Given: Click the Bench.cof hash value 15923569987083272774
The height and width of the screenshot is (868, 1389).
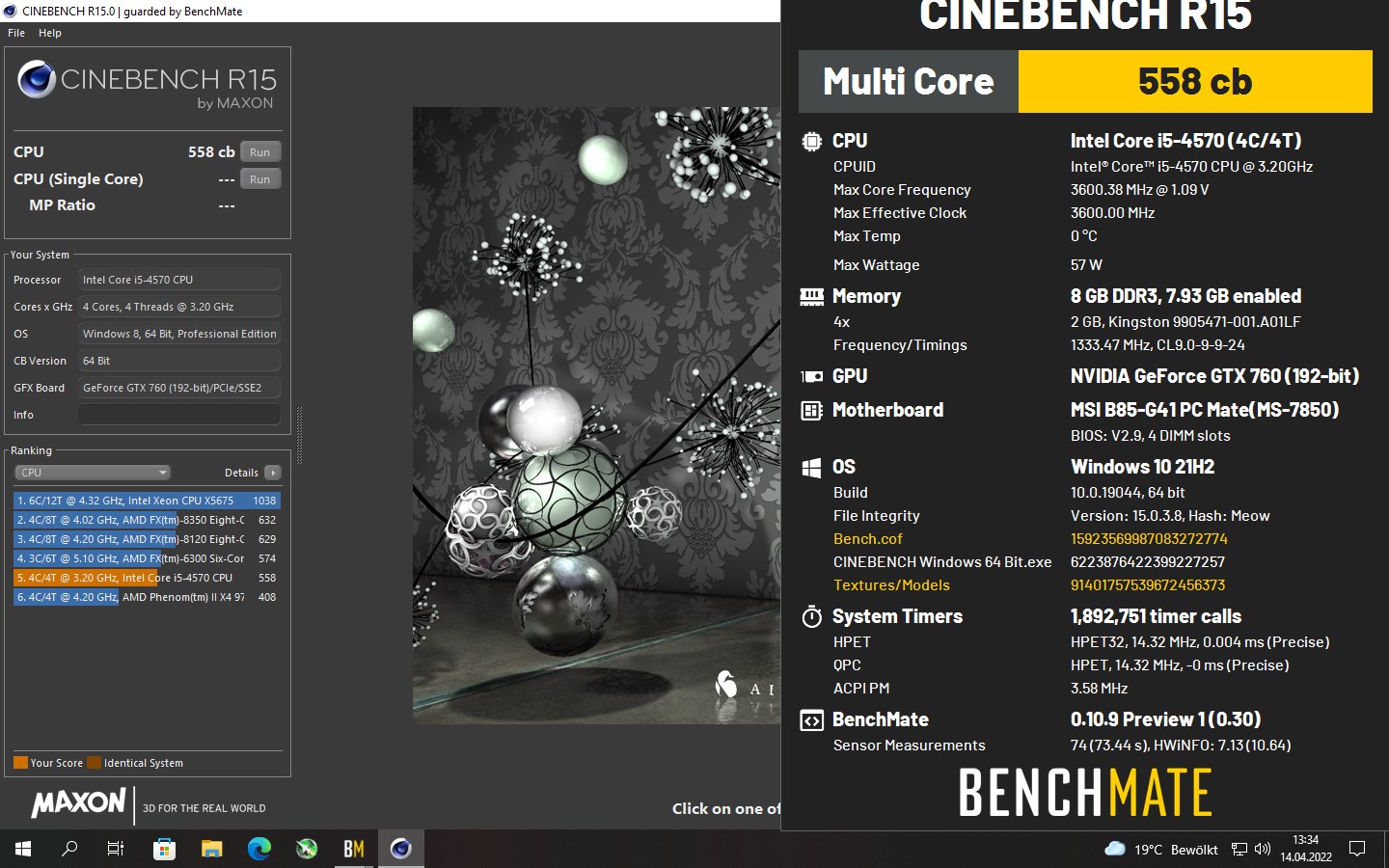Looking at the screenshot, I should tap(1149, 539).
